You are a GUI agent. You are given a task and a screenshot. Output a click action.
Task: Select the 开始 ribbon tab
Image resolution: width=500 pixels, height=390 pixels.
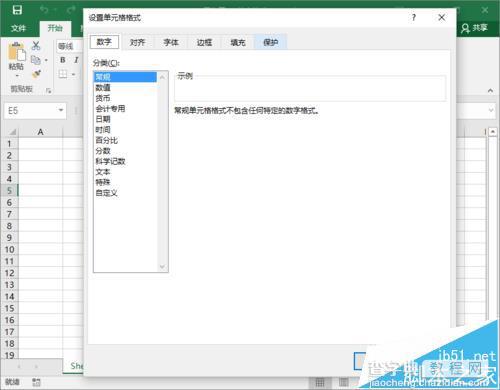click(x=55, y=28)
